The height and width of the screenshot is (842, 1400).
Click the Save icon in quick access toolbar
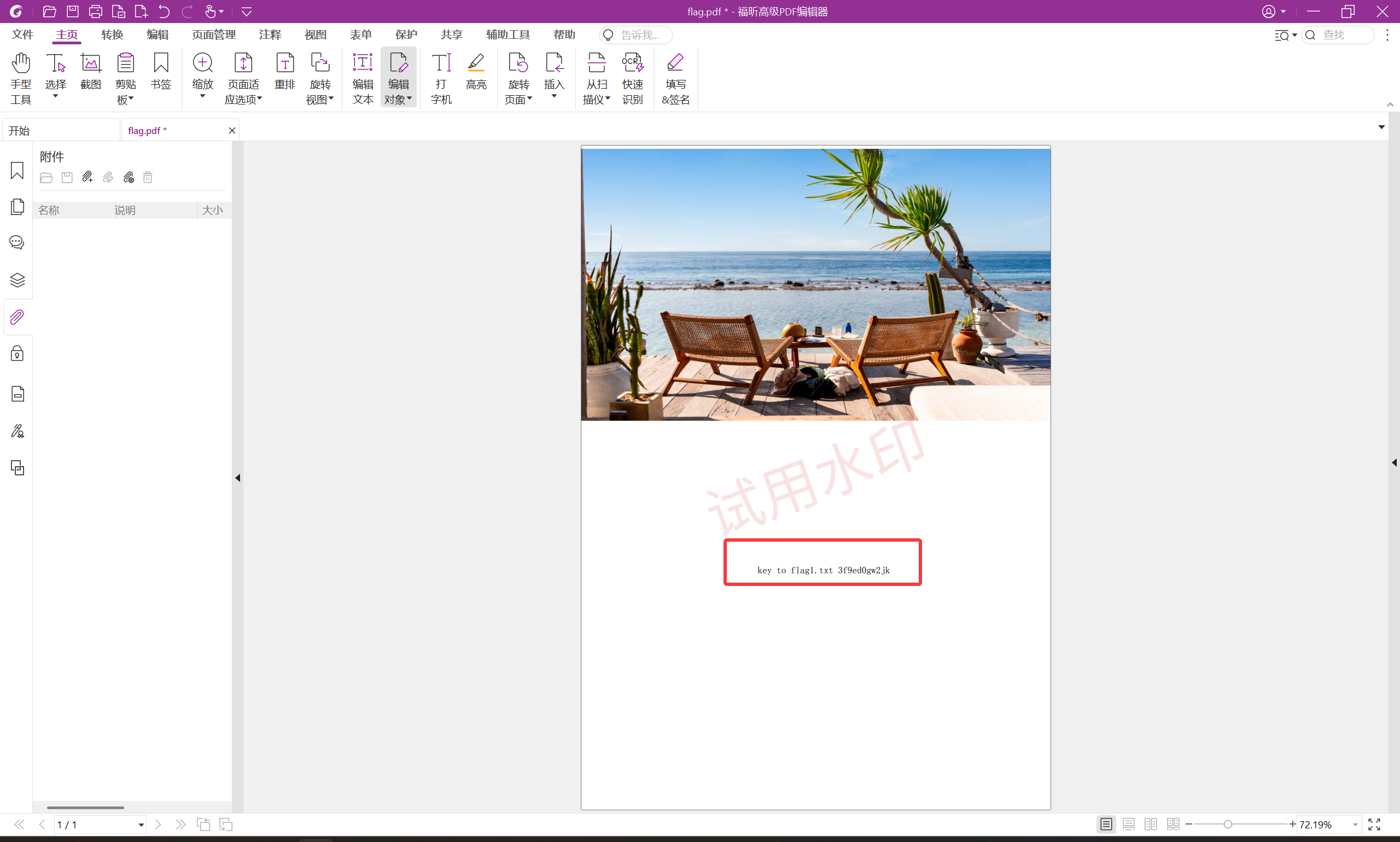[x=73, y=11]
